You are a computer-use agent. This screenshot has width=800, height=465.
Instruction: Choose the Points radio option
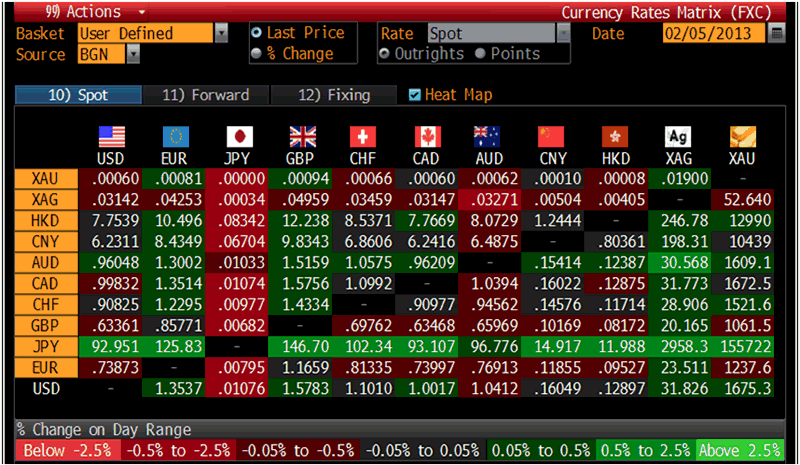[481, 53]
